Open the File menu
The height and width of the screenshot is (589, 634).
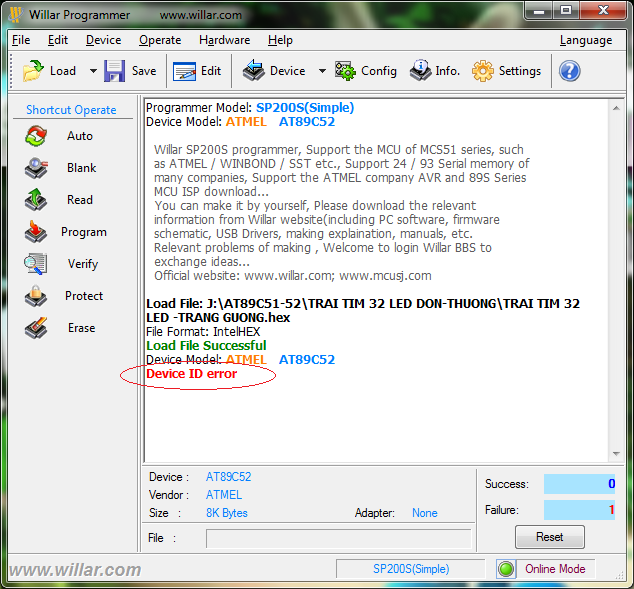click(x=21, y=40)
